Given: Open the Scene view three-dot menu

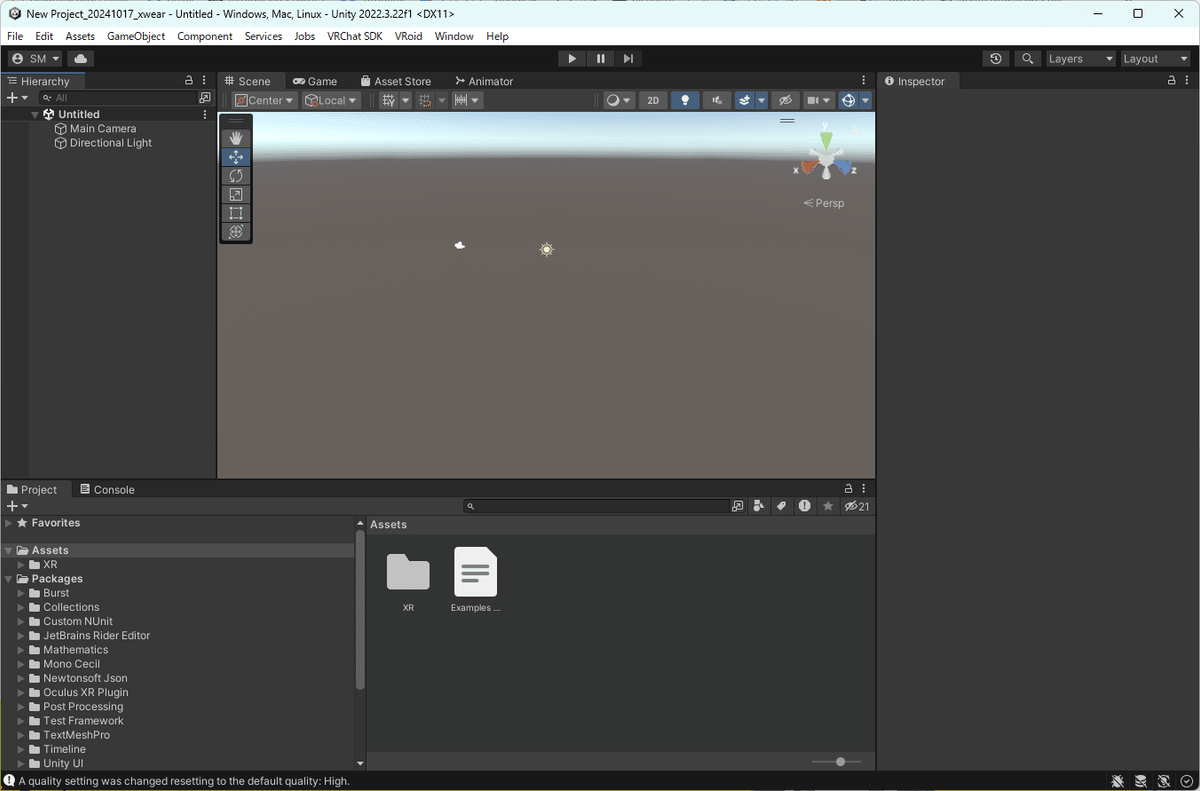Looking at the screenshot, I should click(x=864, y=81).
